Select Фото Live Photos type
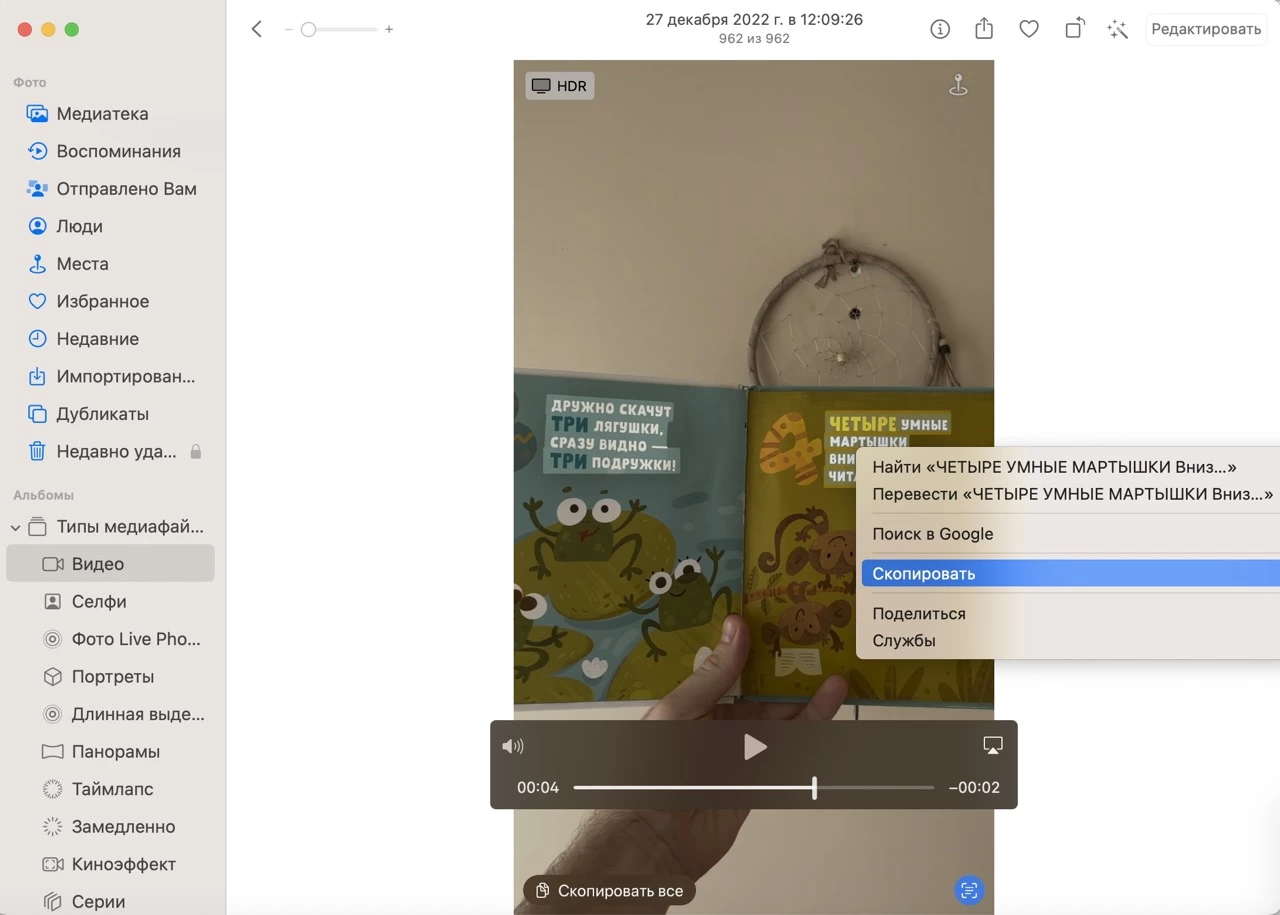The width and height of the screenshot is (1280, 915). 111,639
